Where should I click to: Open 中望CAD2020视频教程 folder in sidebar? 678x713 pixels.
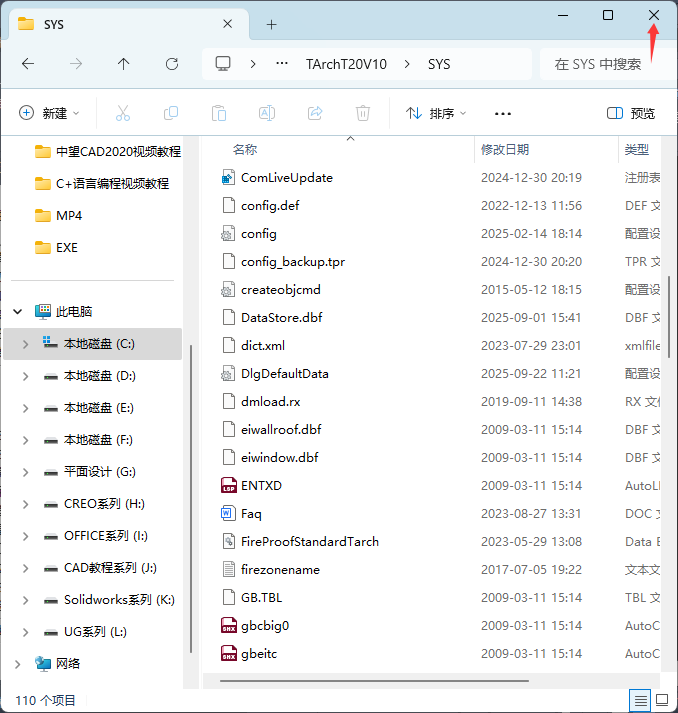point(108,151)
